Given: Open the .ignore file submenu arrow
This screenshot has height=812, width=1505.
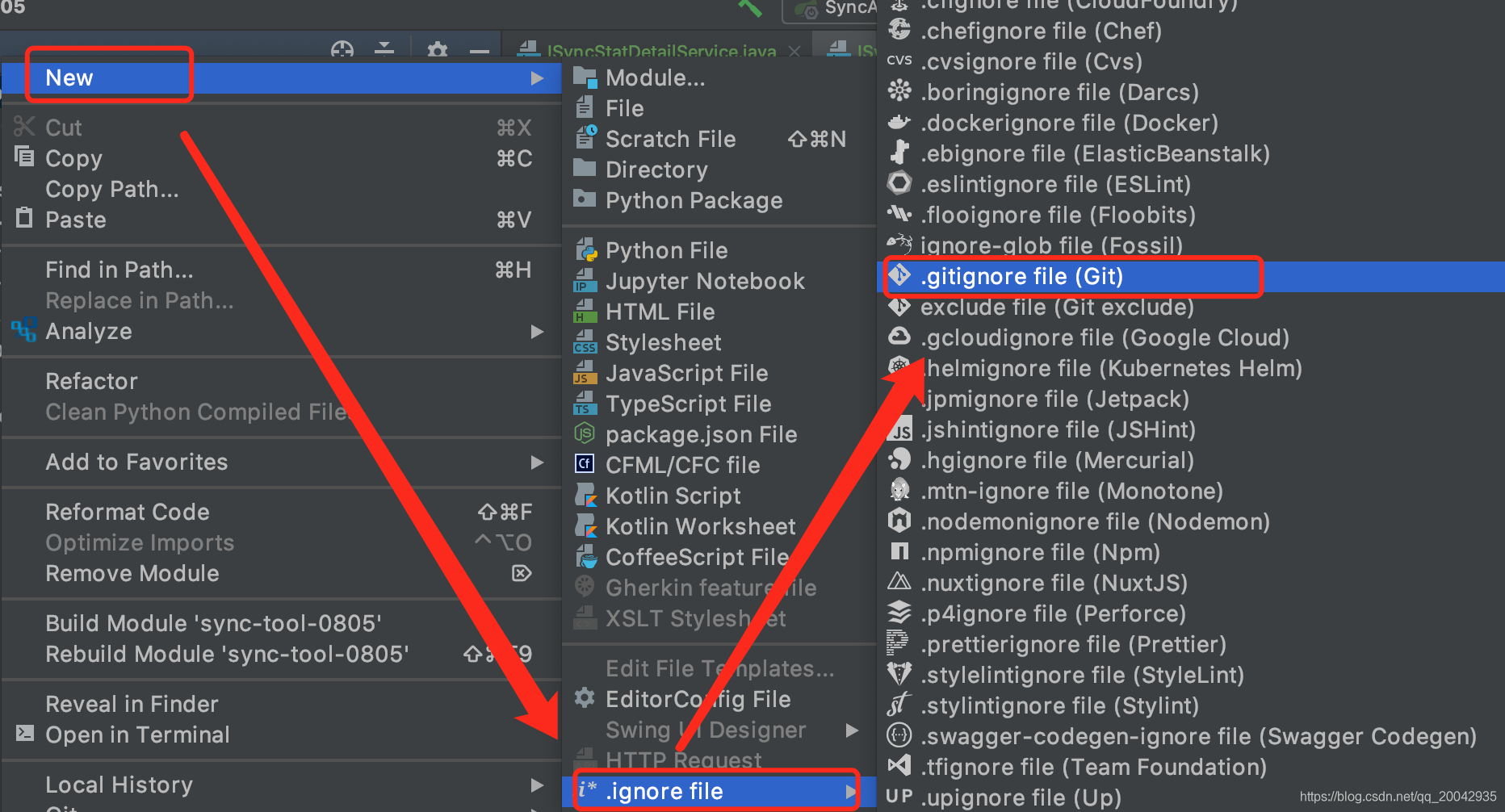Looking at the screenshot, I should 850,792.
